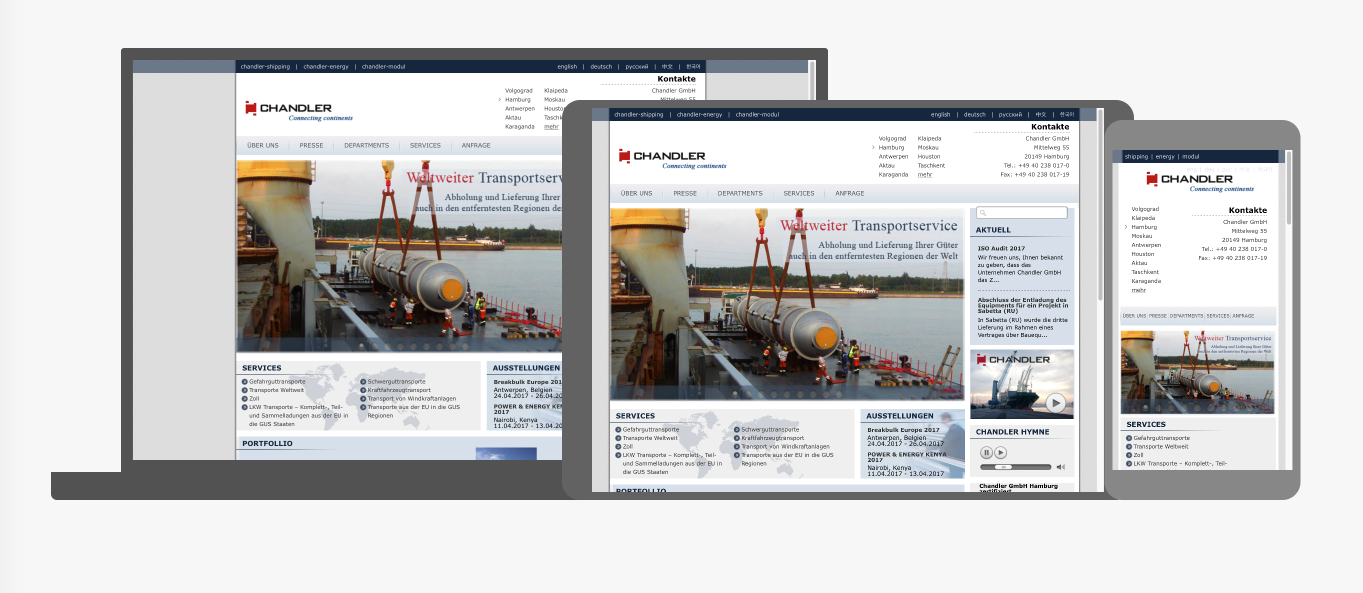The height and width of the screenshot is (593, 1363).
Task: Tap DEPARTMENTS in the phone navigation
Action: (x=1187, y=316)
